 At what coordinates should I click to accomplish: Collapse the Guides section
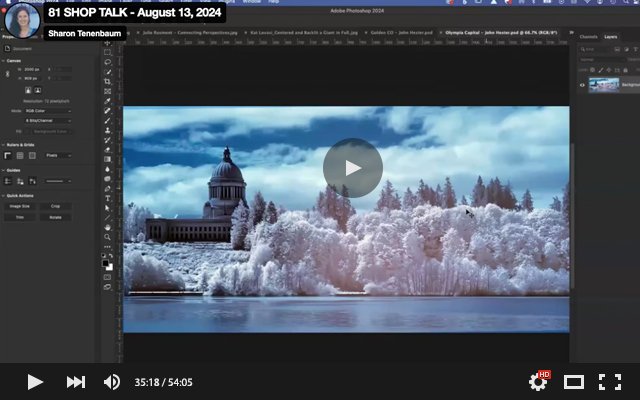point(3,170)
